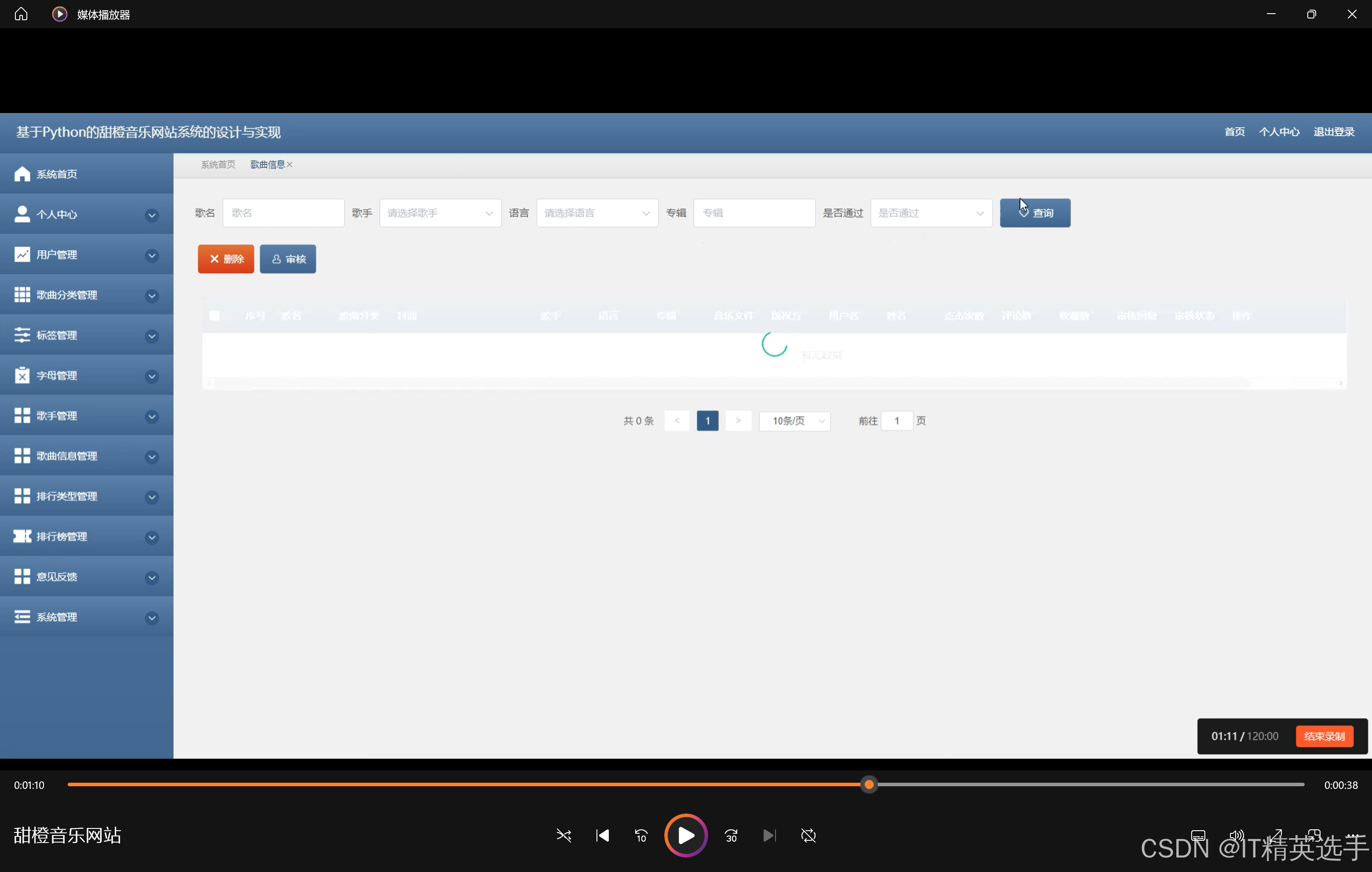Toggle the repeat loop icon
Viewport: 1372px width, 872px height.
click(808, 835)
